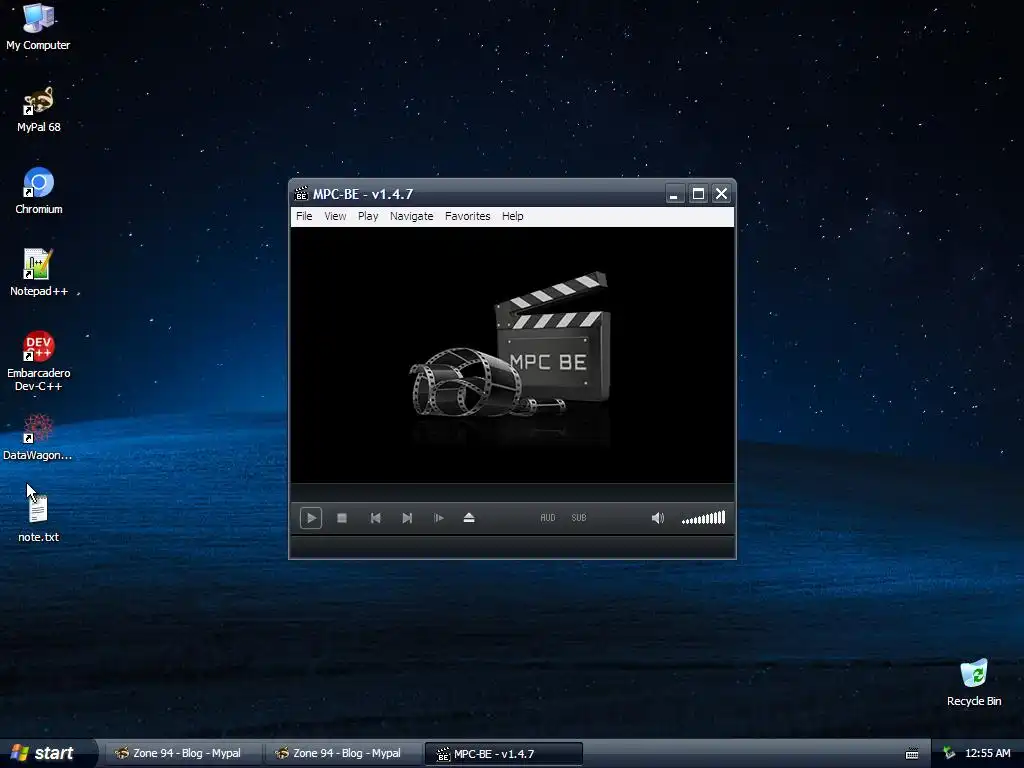Switch to first Zone 94 Mypal taskbar button
Image resolution: width=1024 pixels, height=768 pixels.
[x=184, y=754]
